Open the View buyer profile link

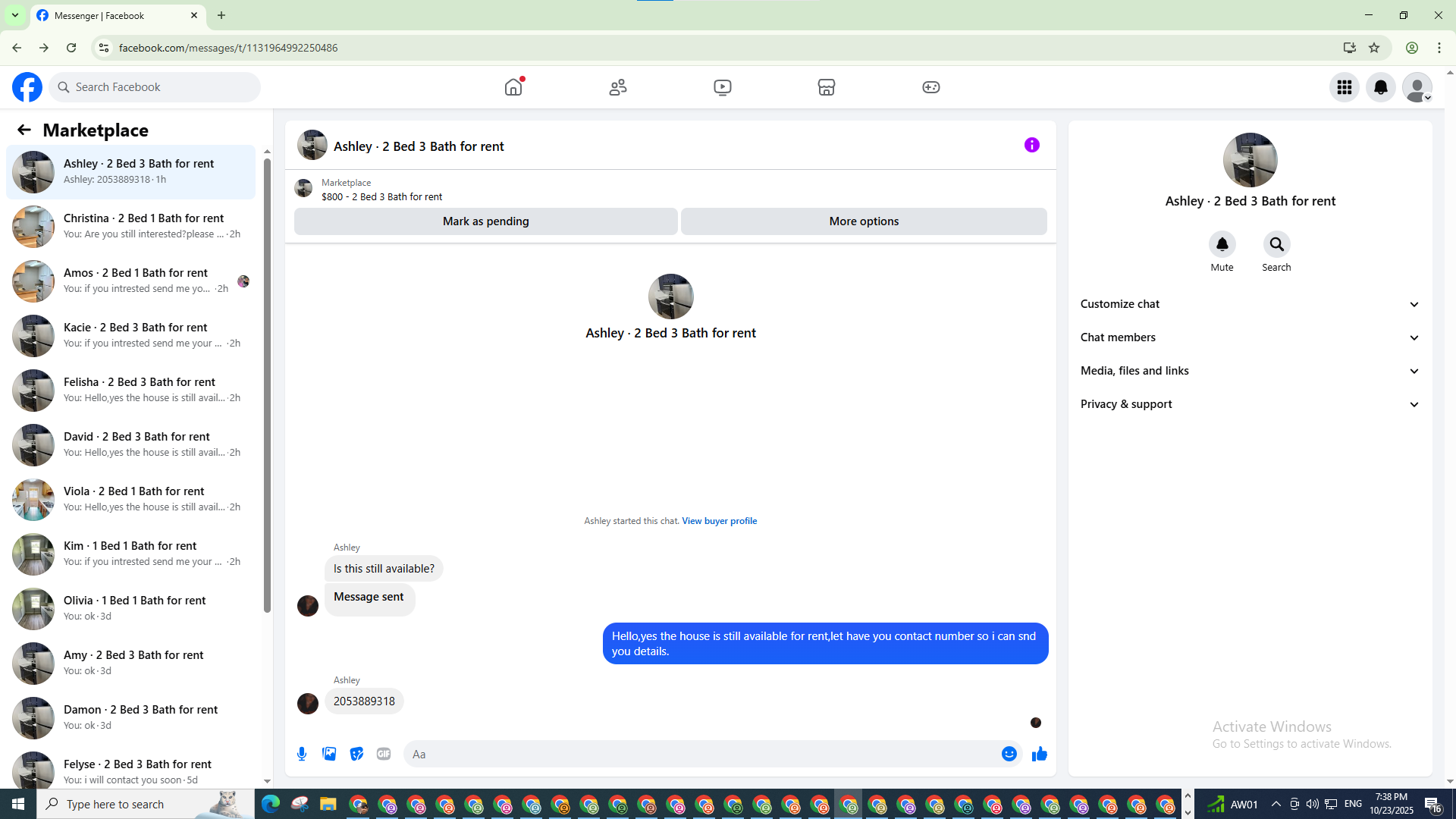click(719, 521)
